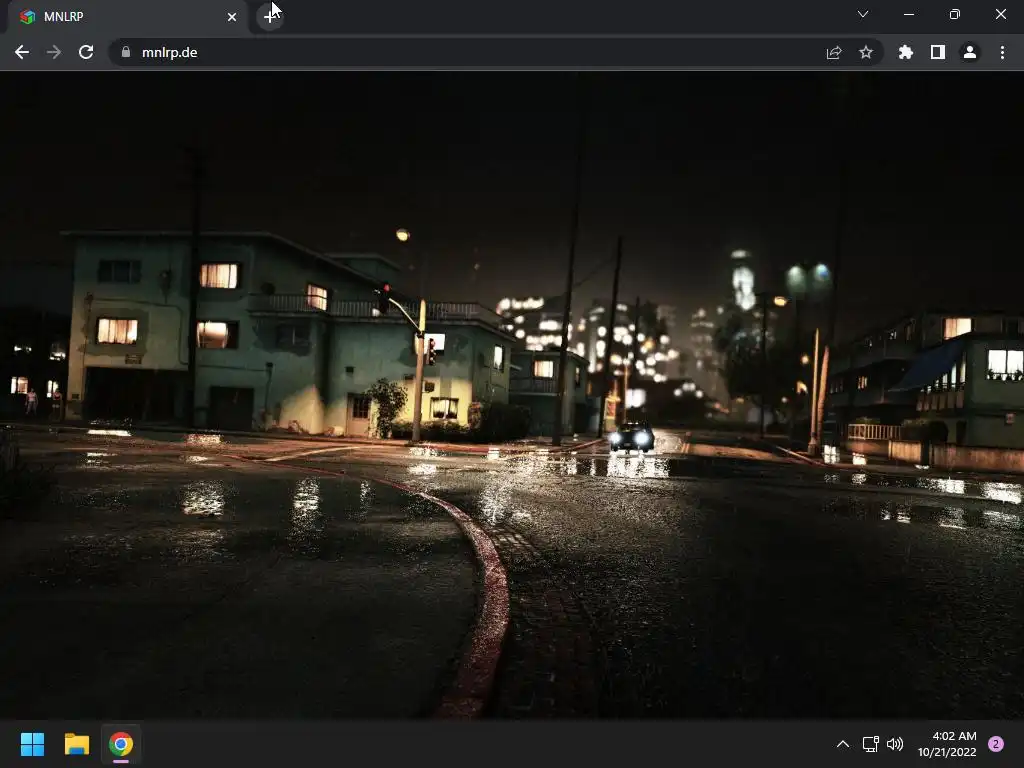The height and width of the screenshot is (768, 1024).
Task: Click the MNLRP favicon on the tab
Action: click(x=27, y=17)
